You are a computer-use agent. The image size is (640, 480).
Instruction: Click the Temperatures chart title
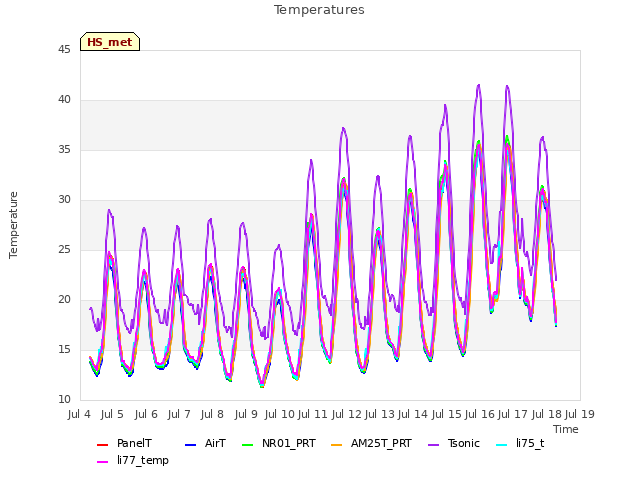319,10
